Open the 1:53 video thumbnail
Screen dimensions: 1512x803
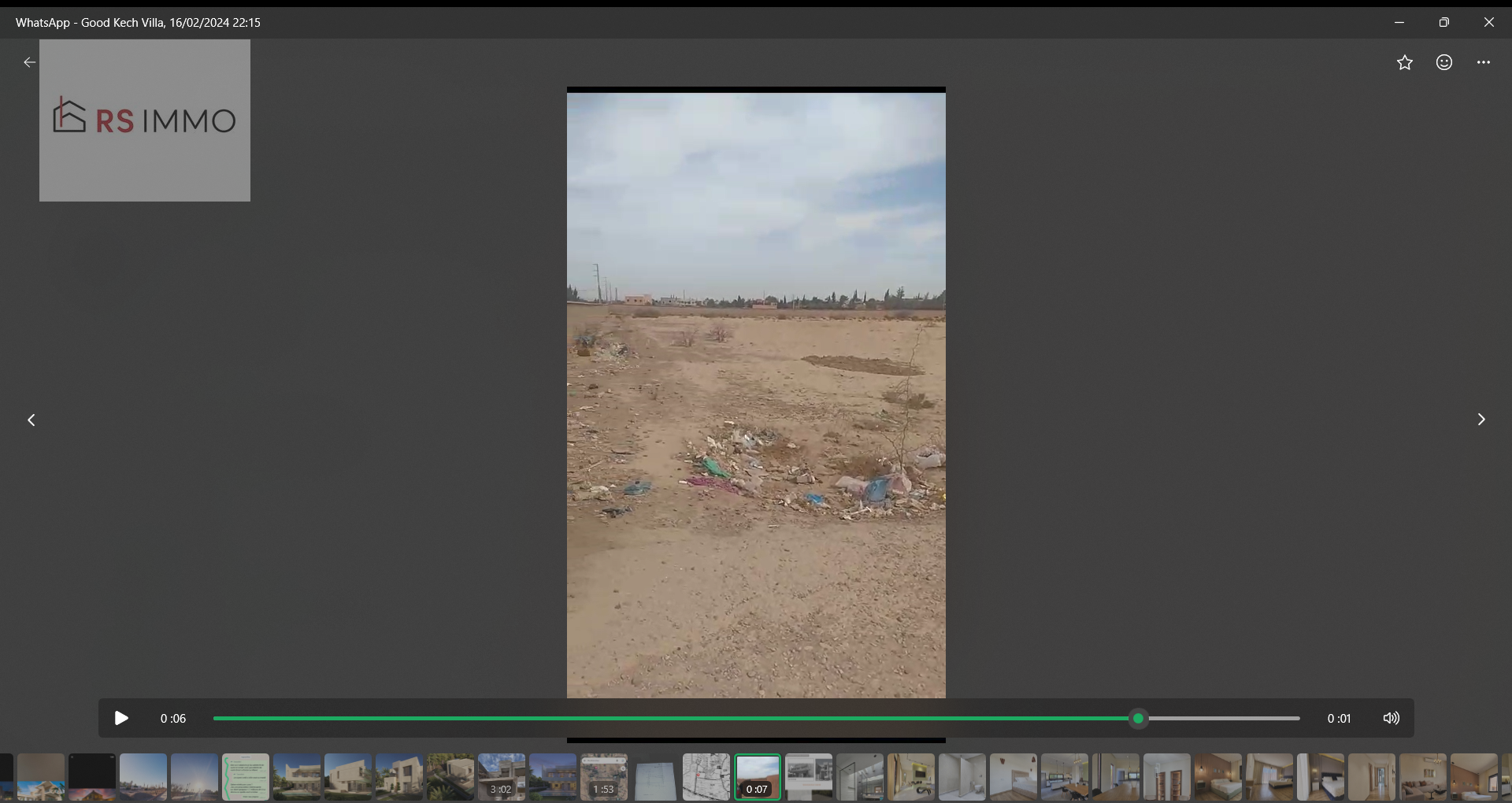604,777
